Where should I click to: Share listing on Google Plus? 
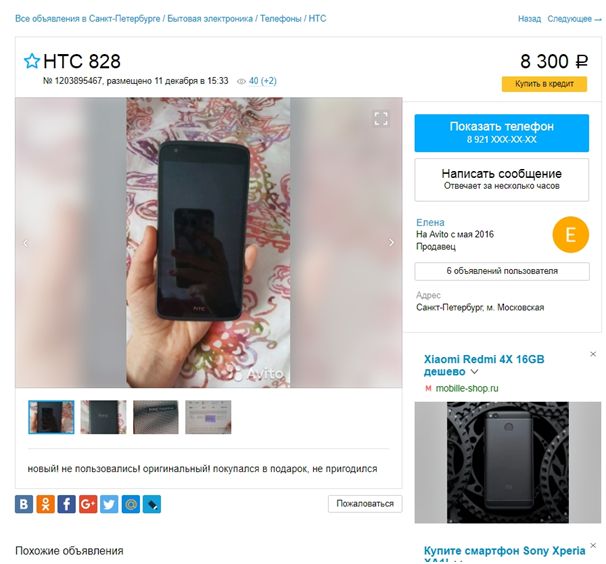pyautogui.click(x=88, y=504)
